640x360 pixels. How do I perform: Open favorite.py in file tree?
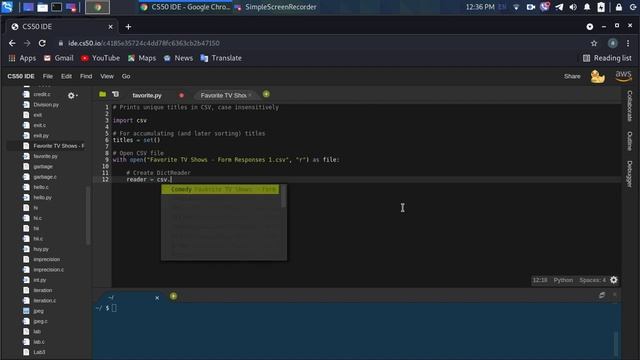coord(45,156)
